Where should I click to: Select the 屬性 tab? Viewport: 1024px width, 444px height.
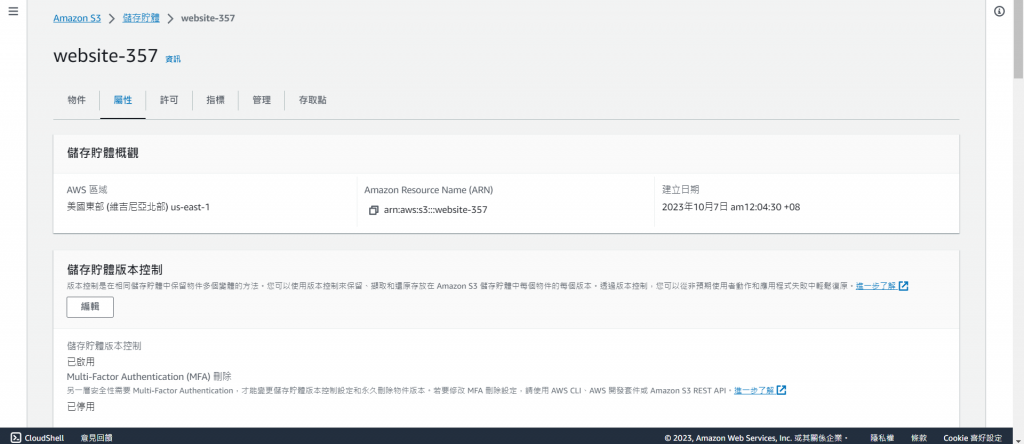(x=123, y=101)
